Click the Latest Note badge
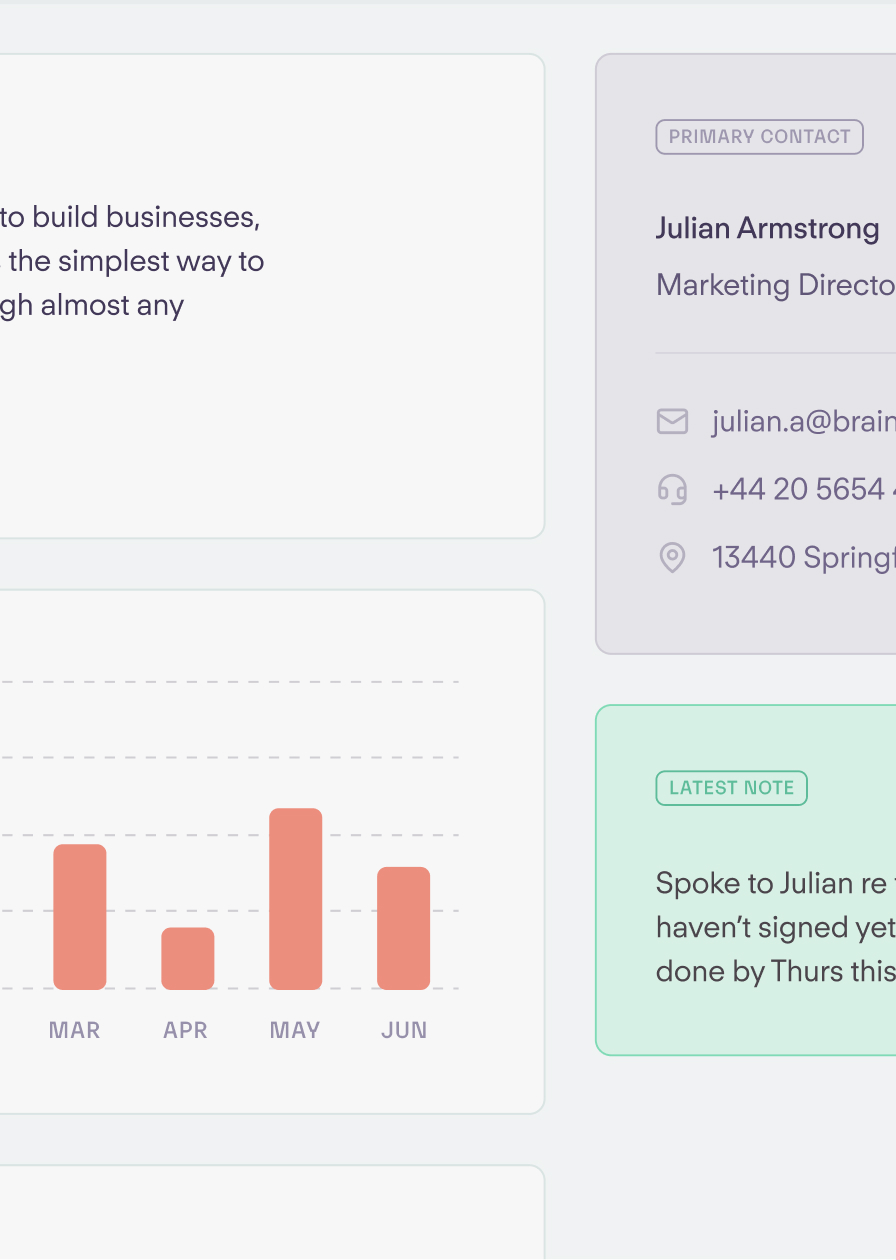896x1260 pixels. pos(731,788)
